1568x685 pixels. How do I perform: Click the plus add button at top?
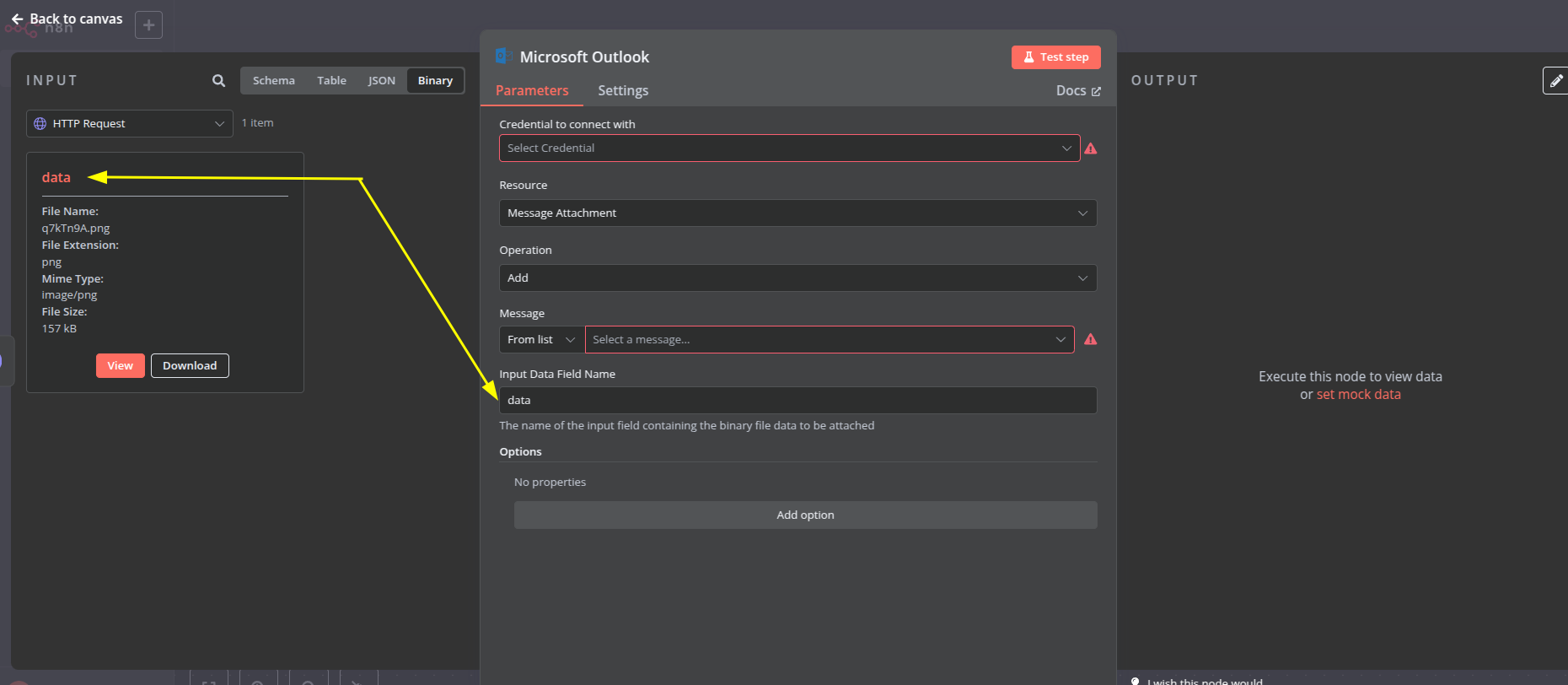point(148,25)
